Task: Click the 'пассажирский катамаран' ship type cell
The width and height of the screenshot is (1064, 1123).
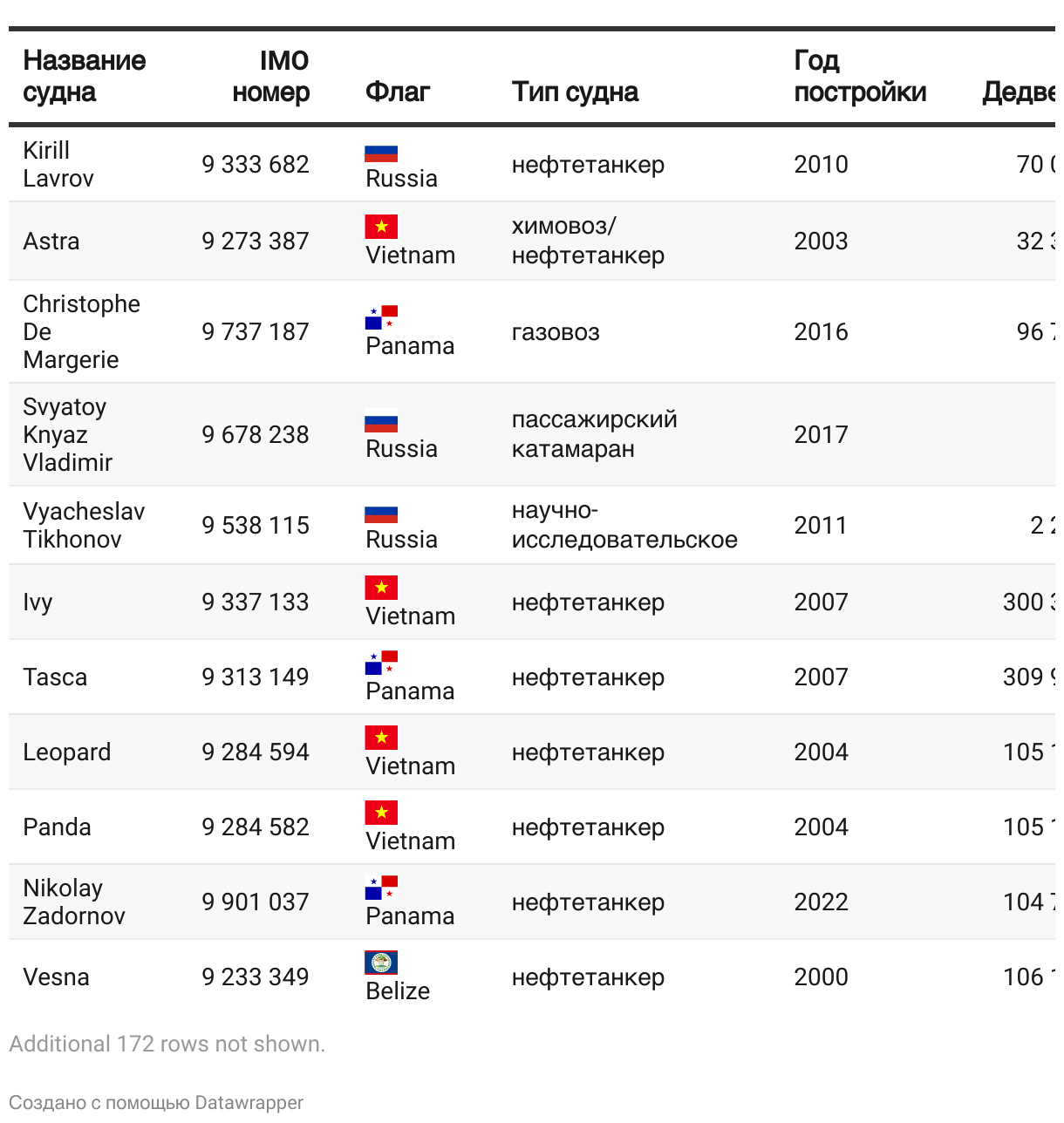Action: 595,434
